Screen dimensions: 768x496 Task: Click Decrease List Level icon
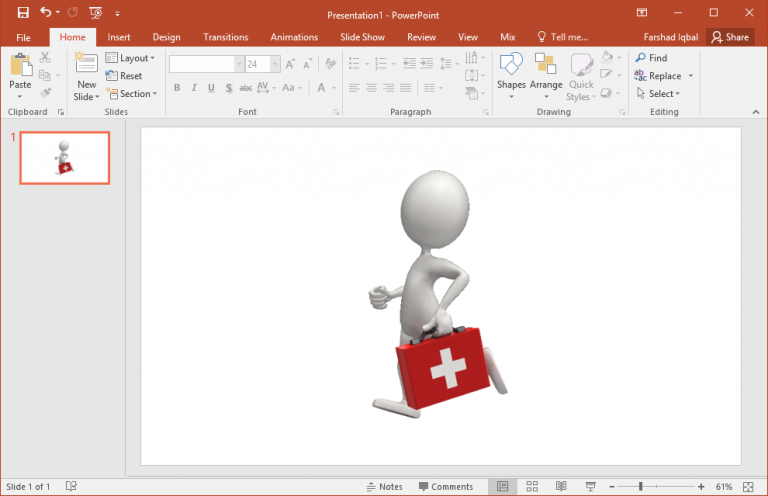pyautogui.click(x=409, y=63)
